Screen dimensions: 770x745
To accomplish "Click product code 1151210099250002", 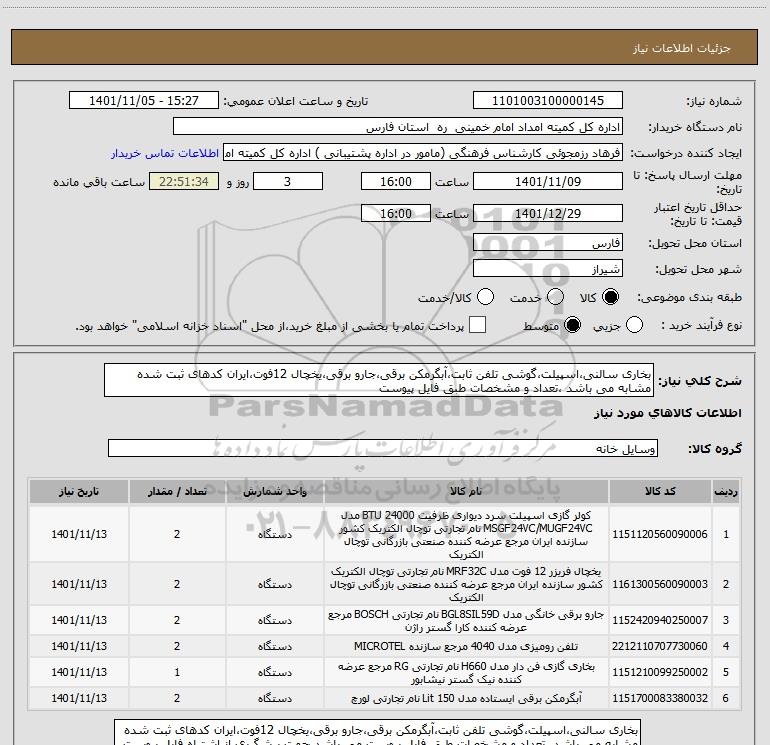I will click(x=660, y=672).
